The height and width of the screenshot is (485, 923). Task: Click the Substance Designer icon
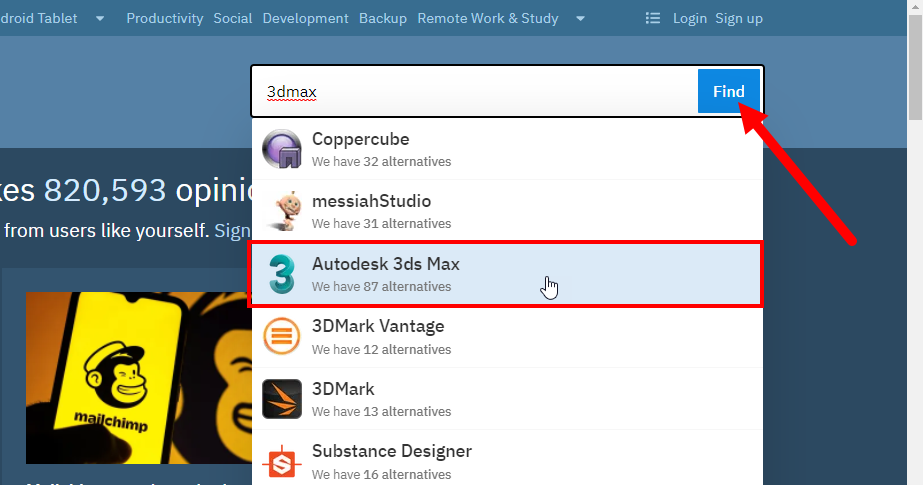tap(281, 461)
